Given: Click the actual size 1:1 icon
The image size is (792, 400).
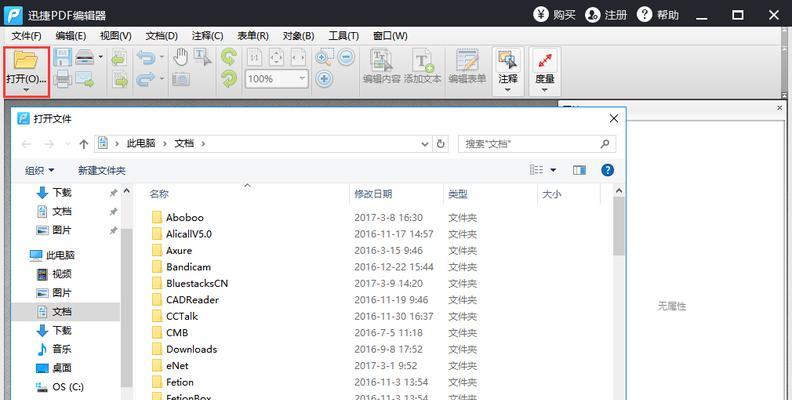Looking at the screenshot, I should click(255, 58).
